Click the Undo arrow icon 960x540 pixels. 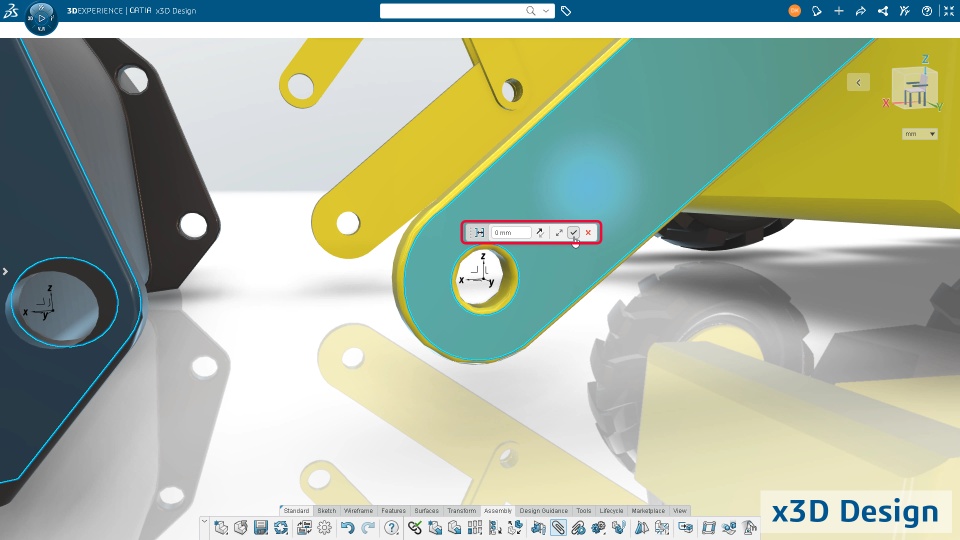pyautogui.click(x=347, y=528)
